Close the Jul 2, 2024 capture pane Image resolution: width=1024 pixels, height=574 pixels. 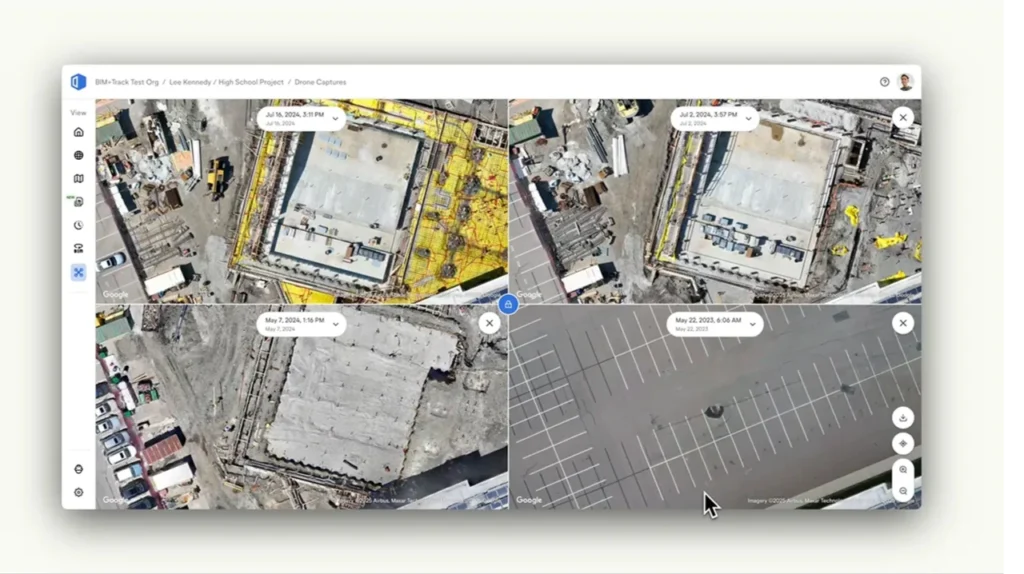pyautogui.click(x=903, y=117)
